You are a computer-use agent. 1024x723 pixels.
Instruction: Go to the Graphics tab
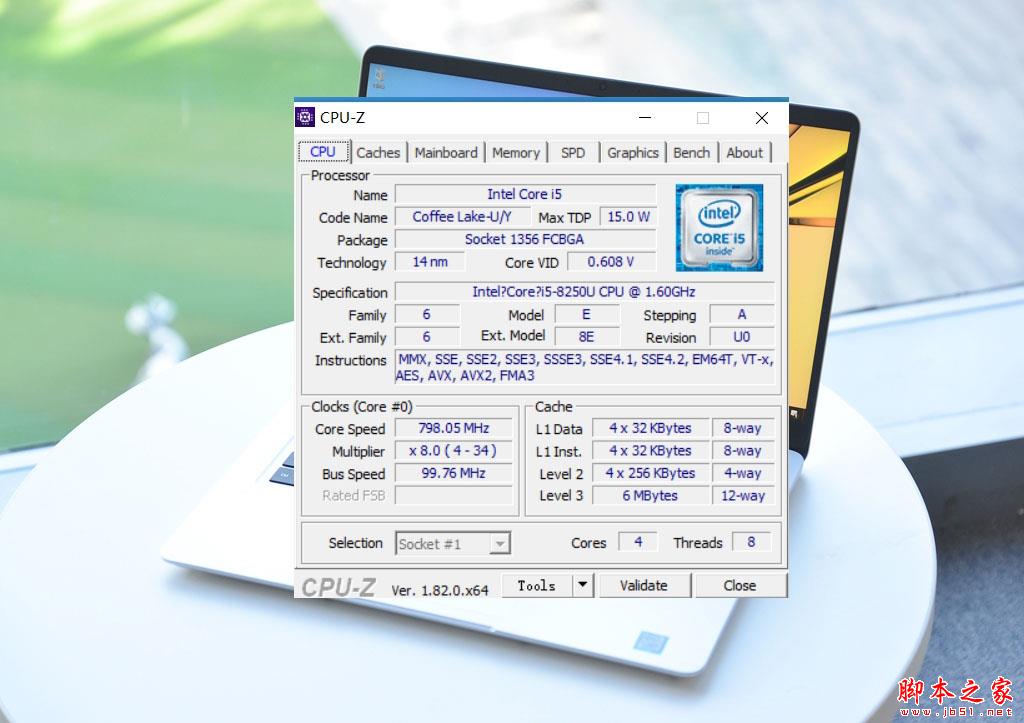click(x=633, y=153)
